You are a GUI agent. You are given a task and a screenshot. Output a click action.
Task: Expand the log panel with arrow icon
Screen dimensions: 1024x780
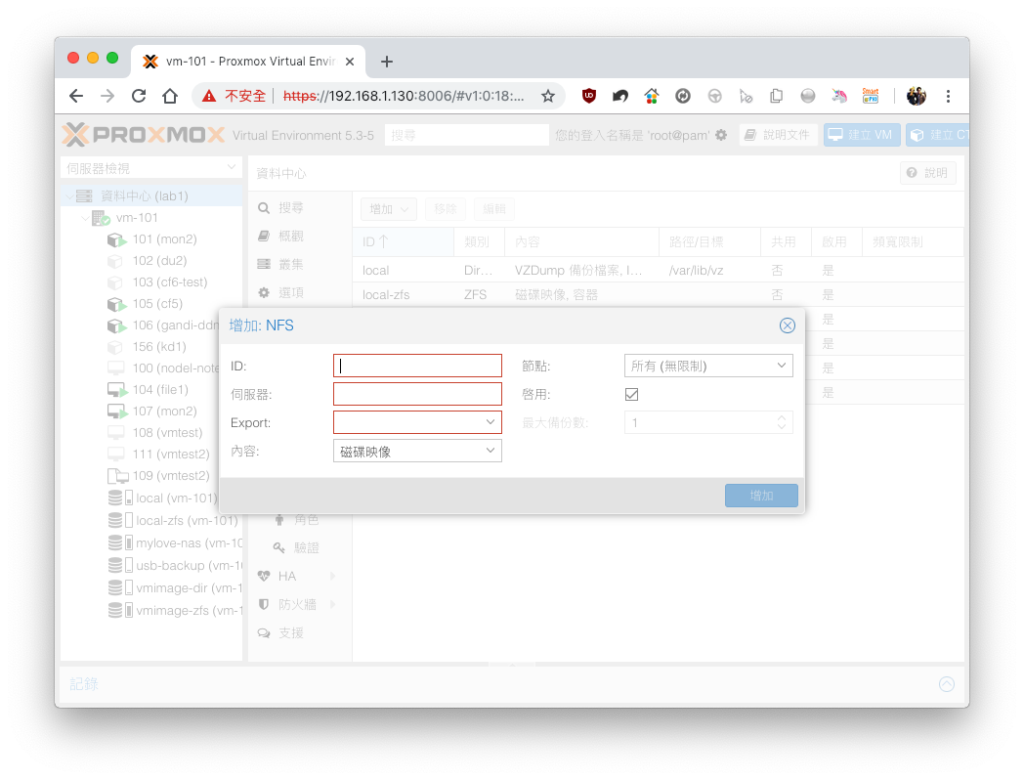click(x=946, y=684)
